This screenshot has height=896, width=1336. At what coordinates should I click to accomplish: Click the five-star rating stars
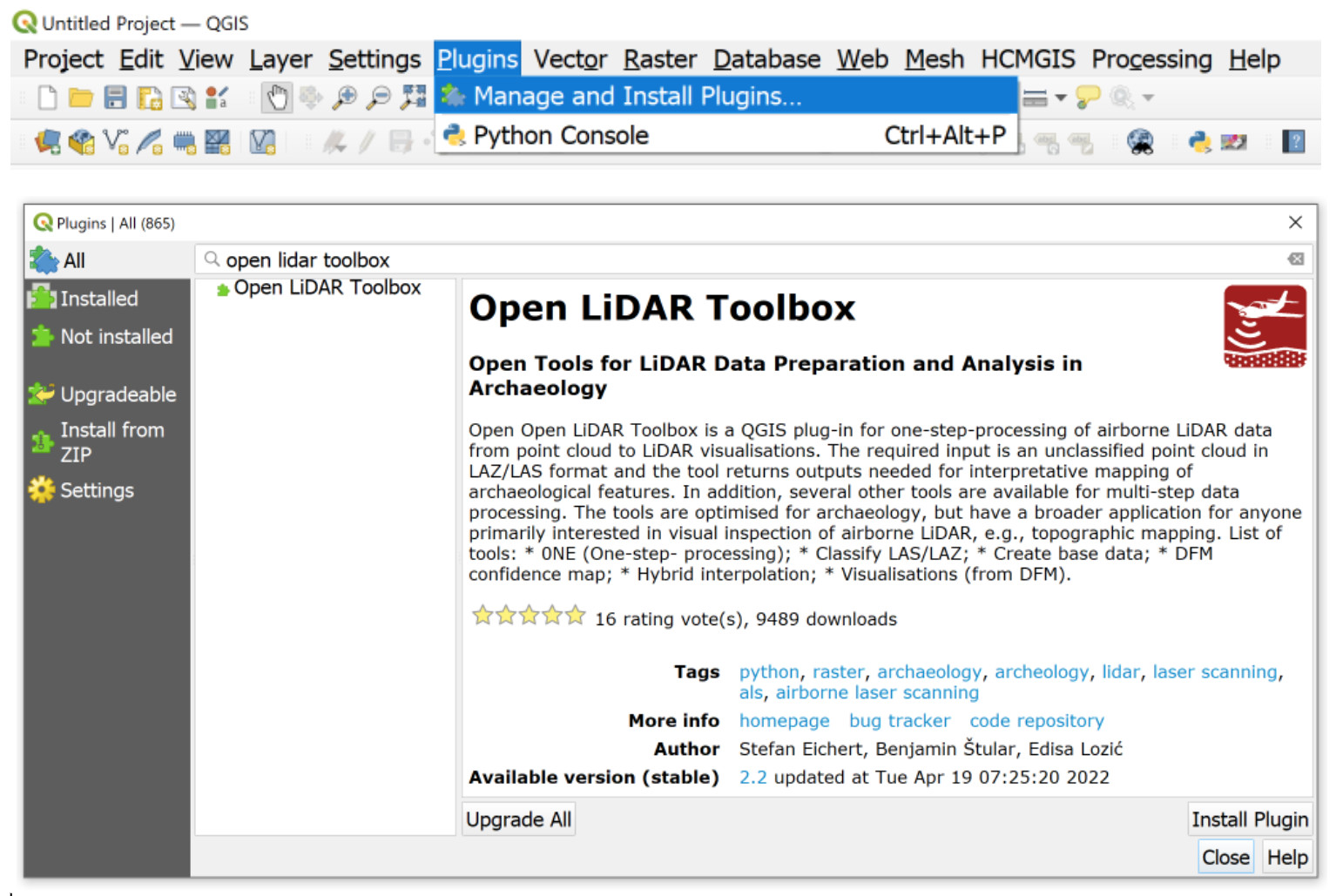(529, 616)
